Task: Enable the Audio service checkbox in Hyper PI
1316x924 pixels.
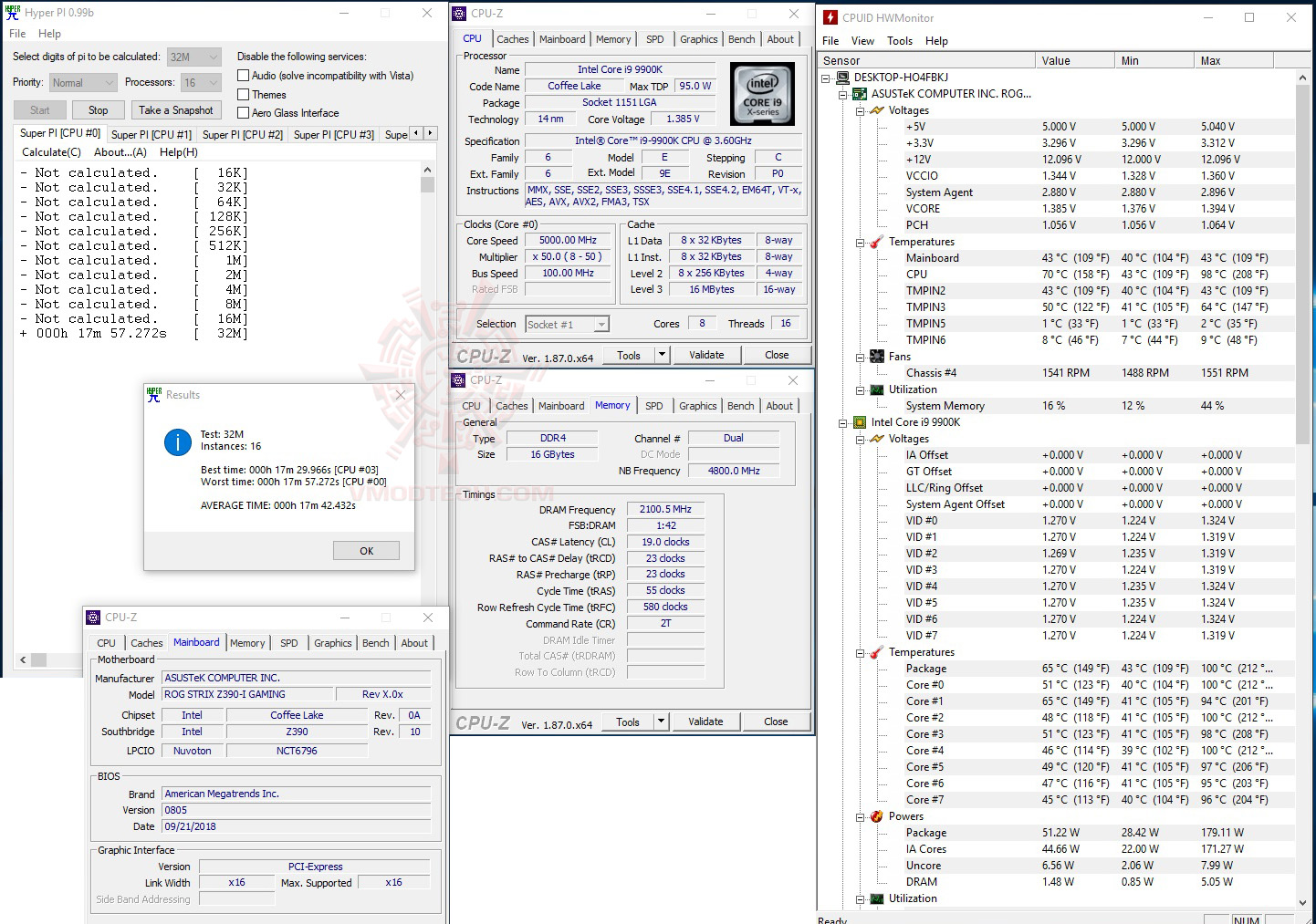Action: click(243, 76)
